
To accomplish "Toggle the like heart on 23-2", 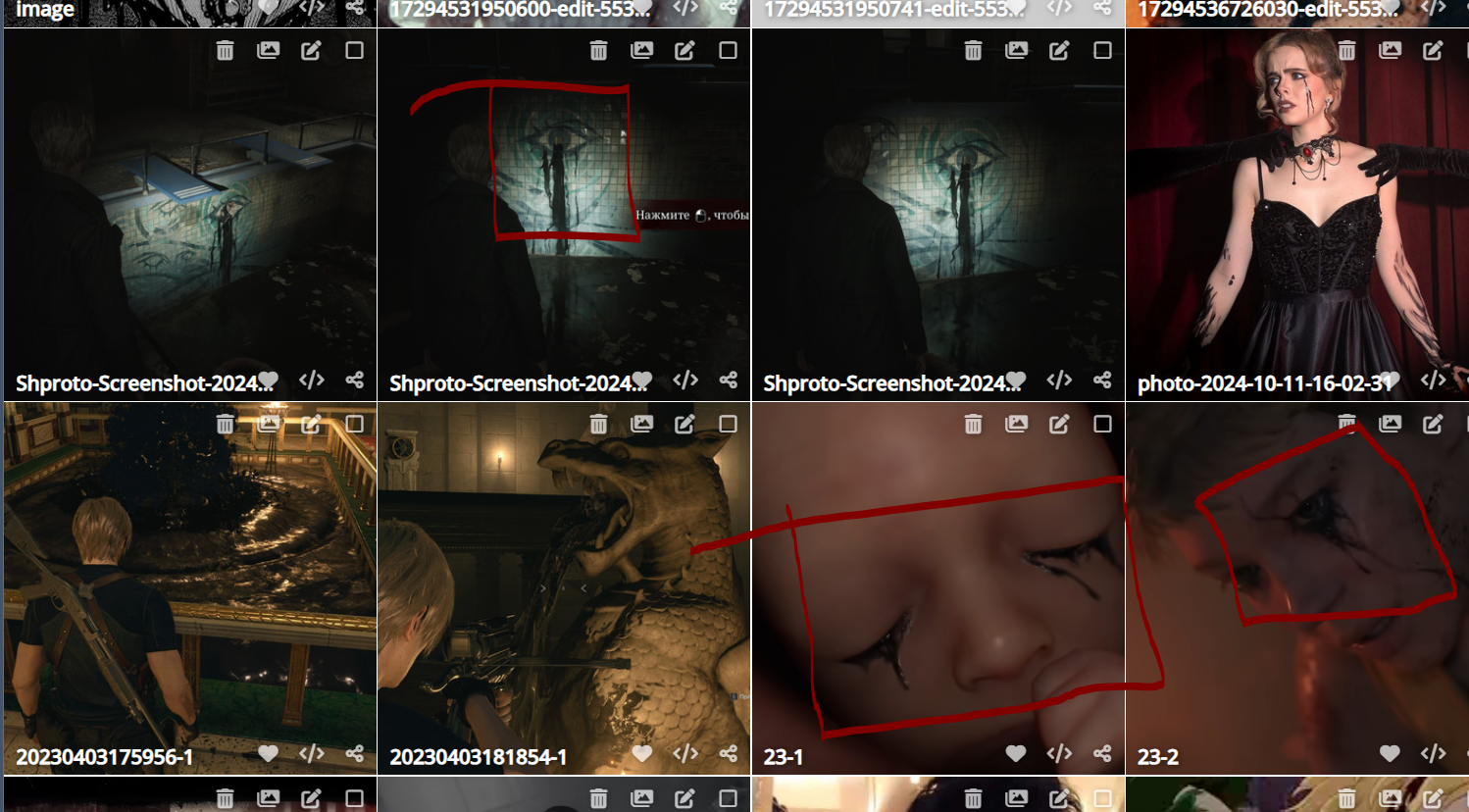I will click(x=1390, y=753).
